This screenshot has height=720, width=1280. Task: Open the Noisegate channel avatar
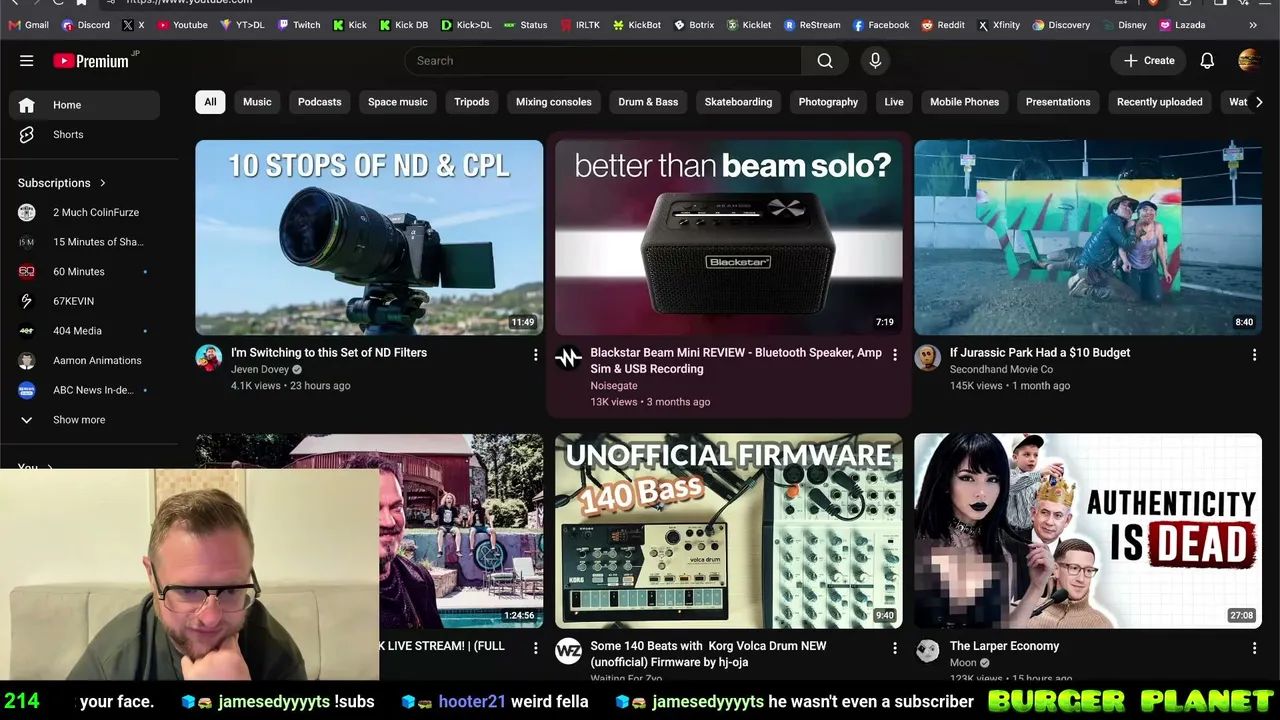click(x=568, y=358)
